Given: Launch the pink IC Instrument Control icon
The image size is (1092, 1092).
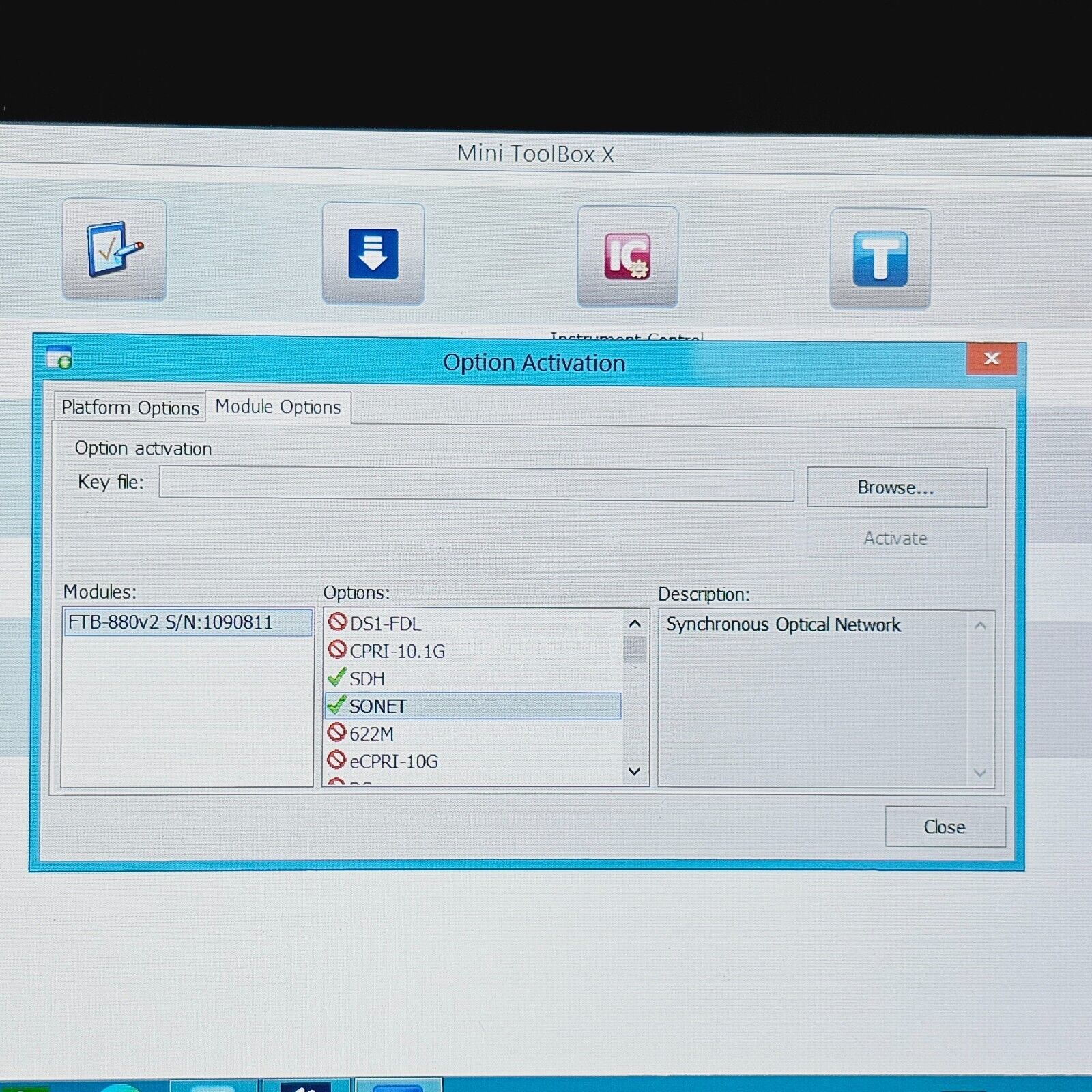Looking at the screenshot, I should tap(627, 257).
